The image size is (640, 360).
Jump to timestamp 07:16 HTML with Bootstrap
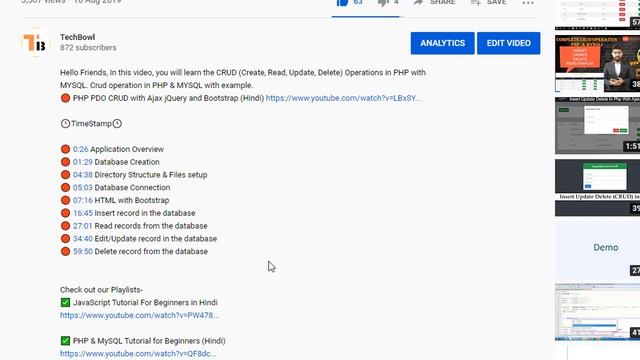[82, 200]
